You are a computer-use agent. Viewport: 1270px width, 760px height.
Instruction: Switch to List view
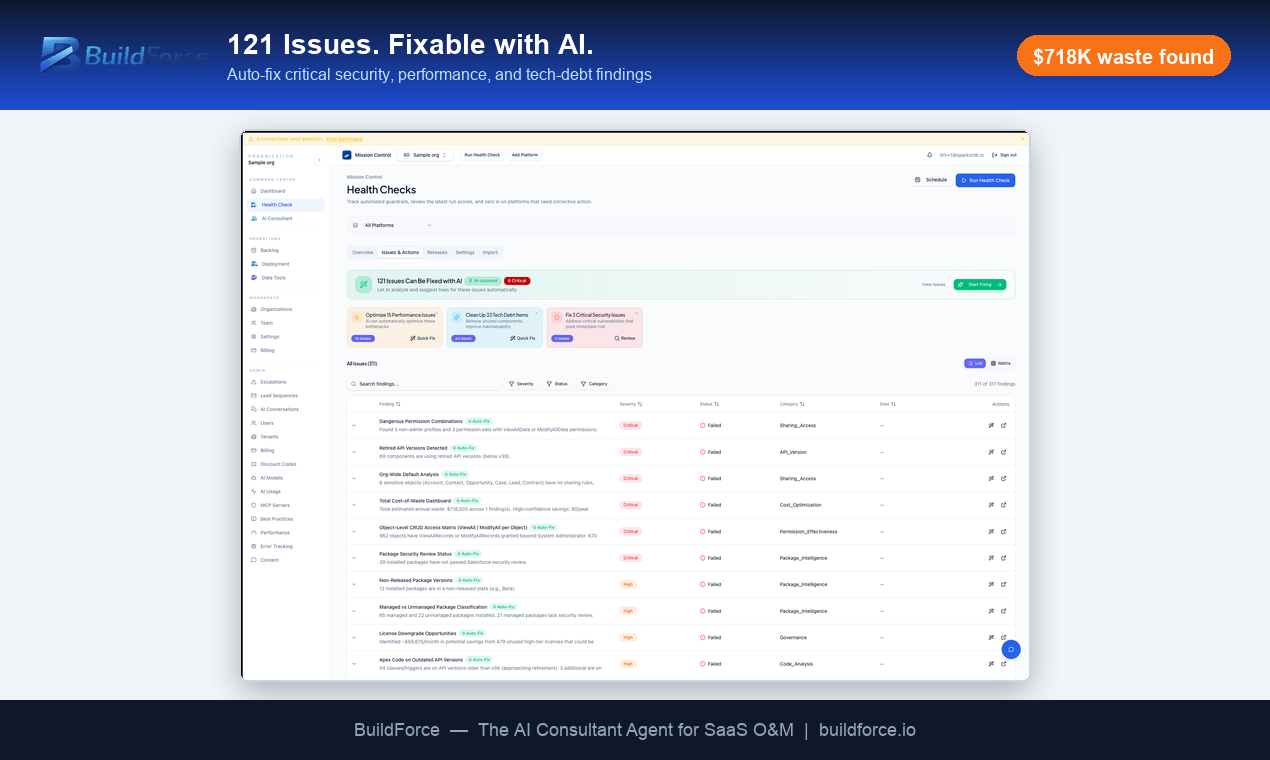coord(975,363)
